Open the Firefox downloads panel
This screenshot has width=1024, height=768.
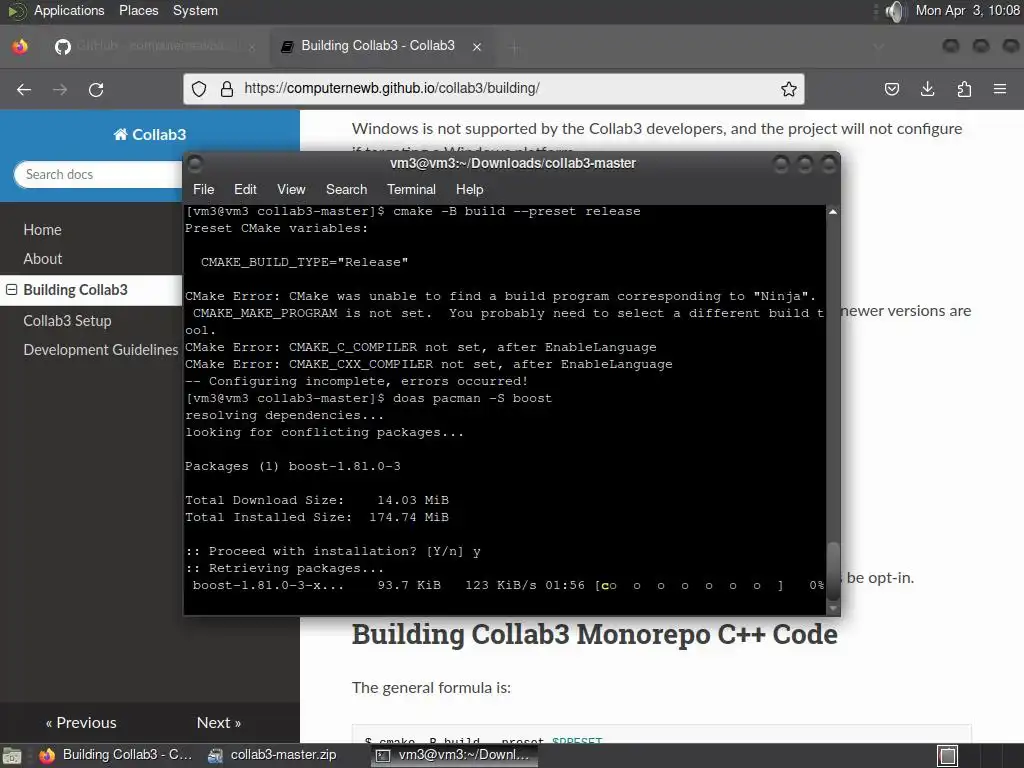[x=927, y=89]
